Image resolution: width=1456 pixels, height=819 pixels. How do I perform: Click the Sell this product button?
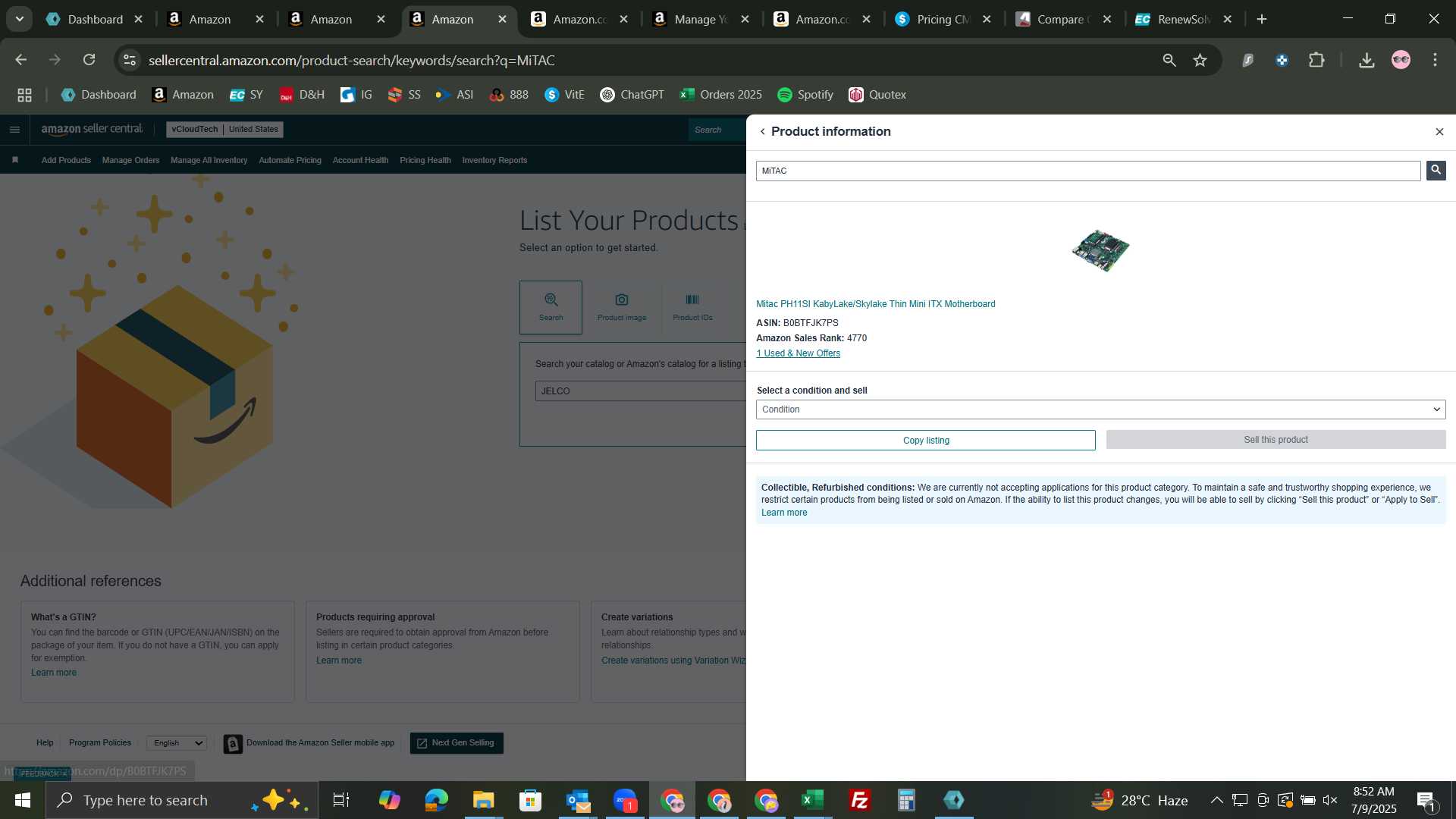coord(1276,440)
